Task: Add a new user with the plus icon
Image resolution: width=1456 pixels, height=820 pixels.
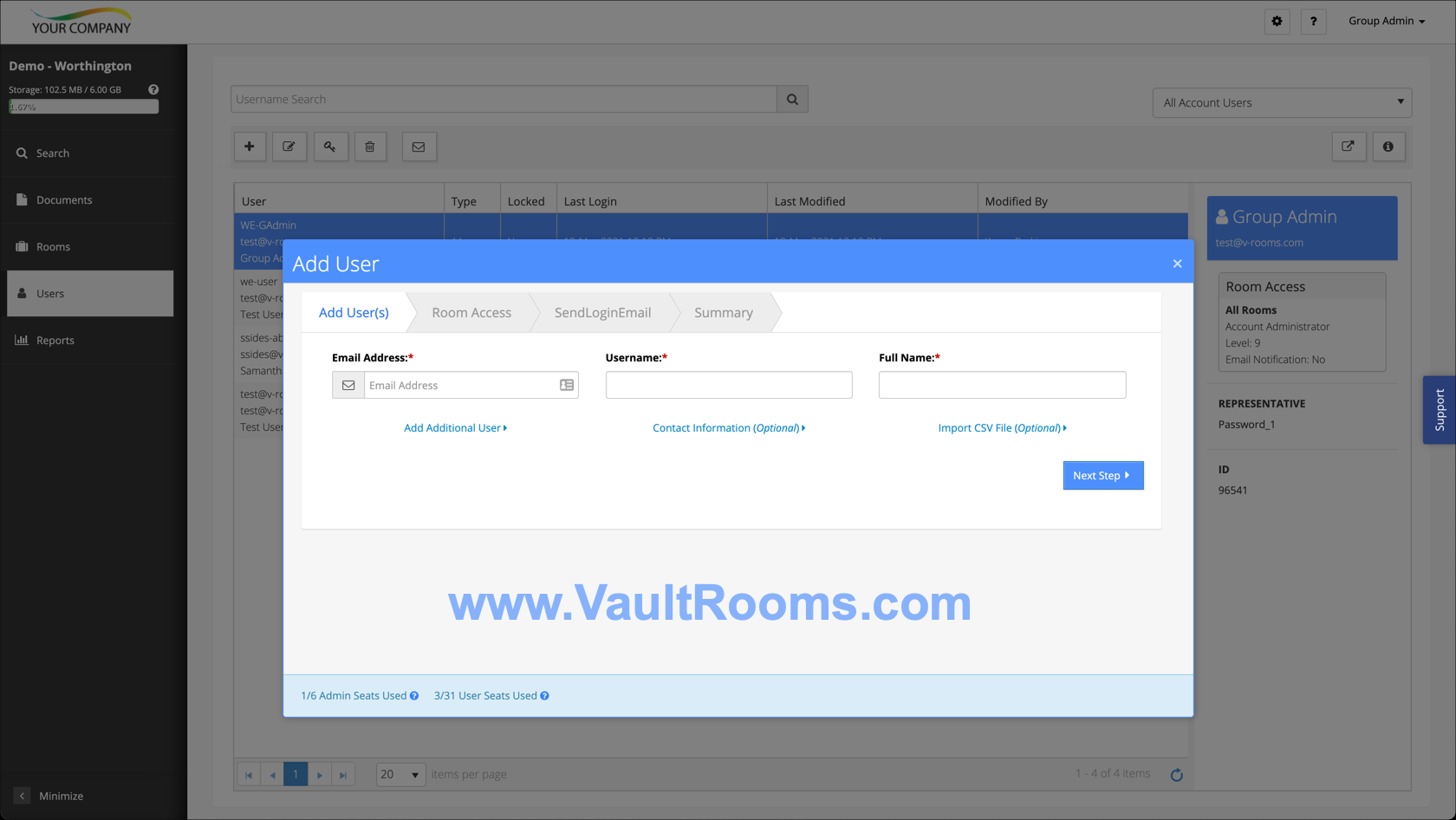Action: [250, 146]
